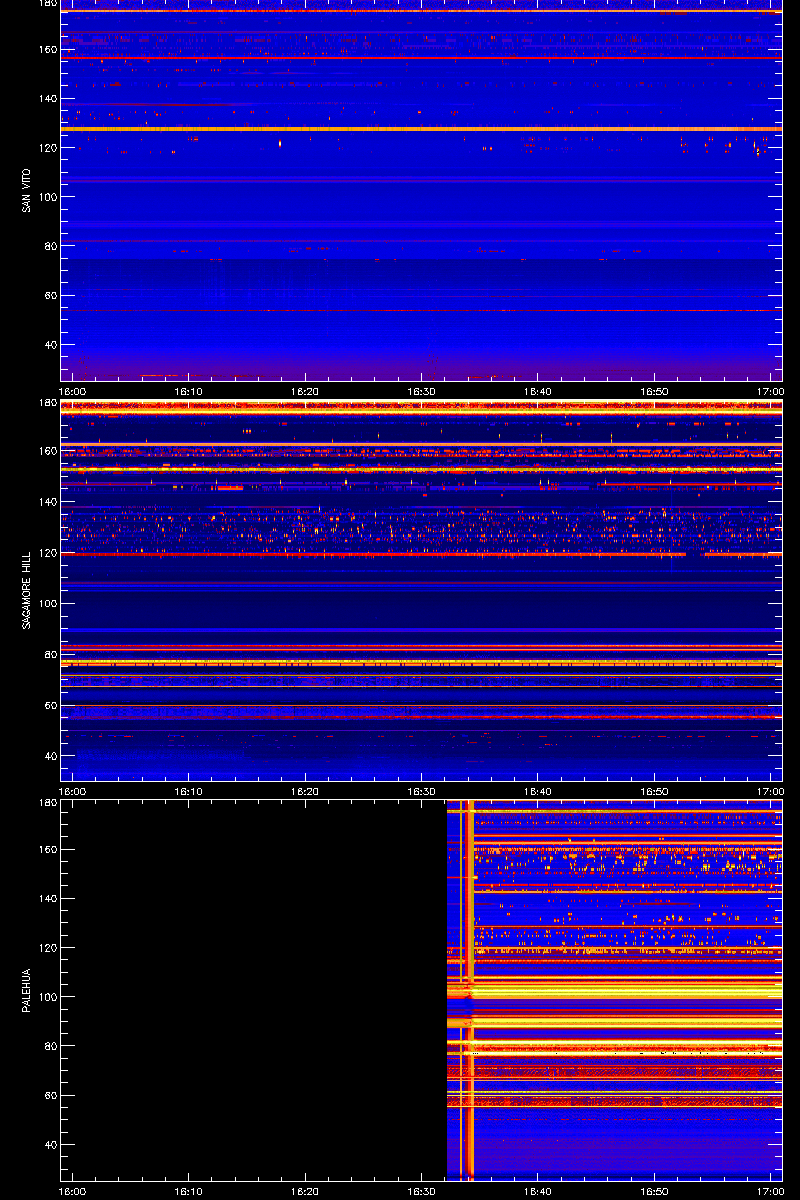Click 16:30 time label under Sagamore Hill plot

(421, 792)
